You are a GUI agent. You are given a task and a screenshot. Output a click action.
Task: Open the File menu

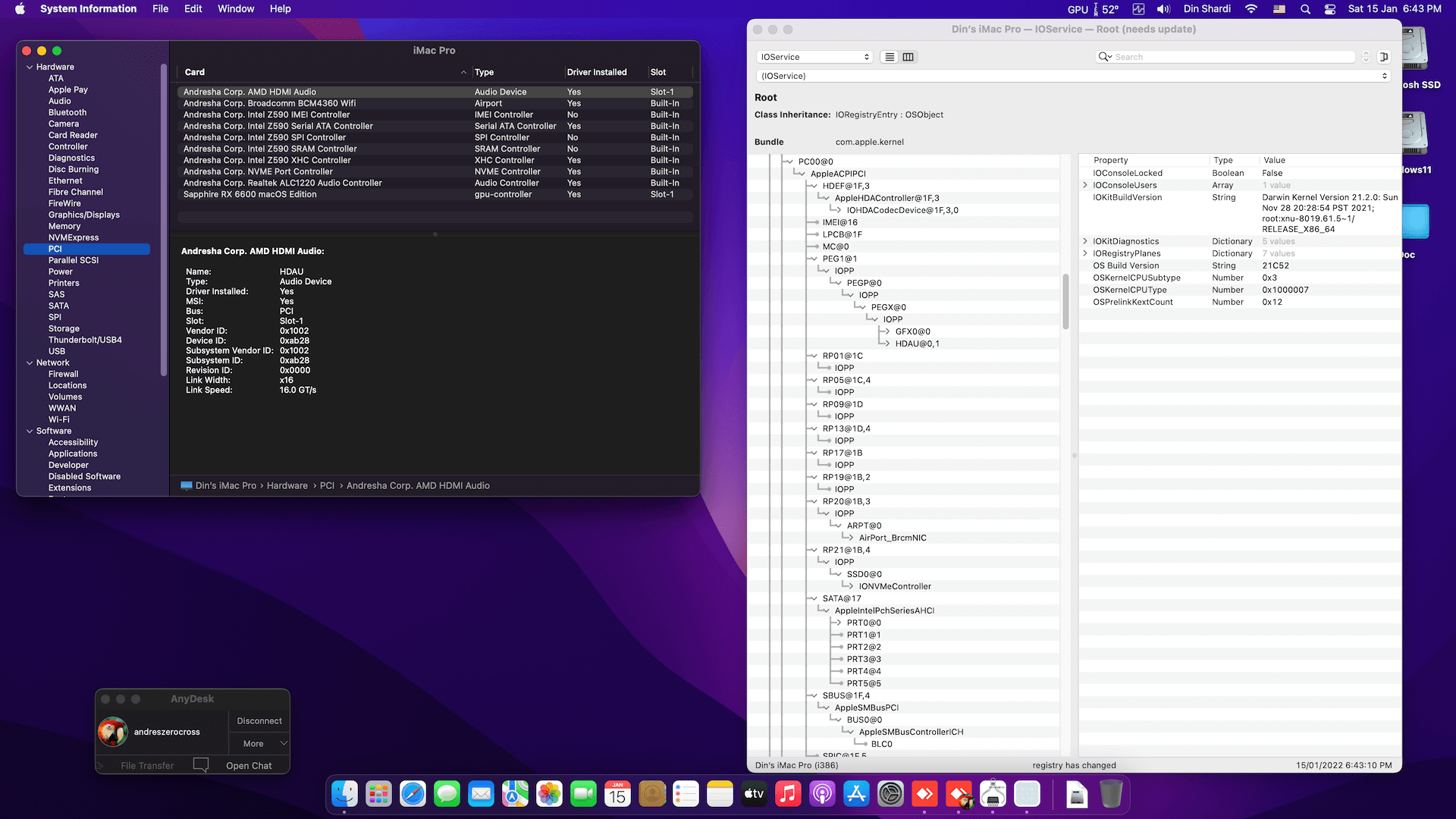point(160,8)
